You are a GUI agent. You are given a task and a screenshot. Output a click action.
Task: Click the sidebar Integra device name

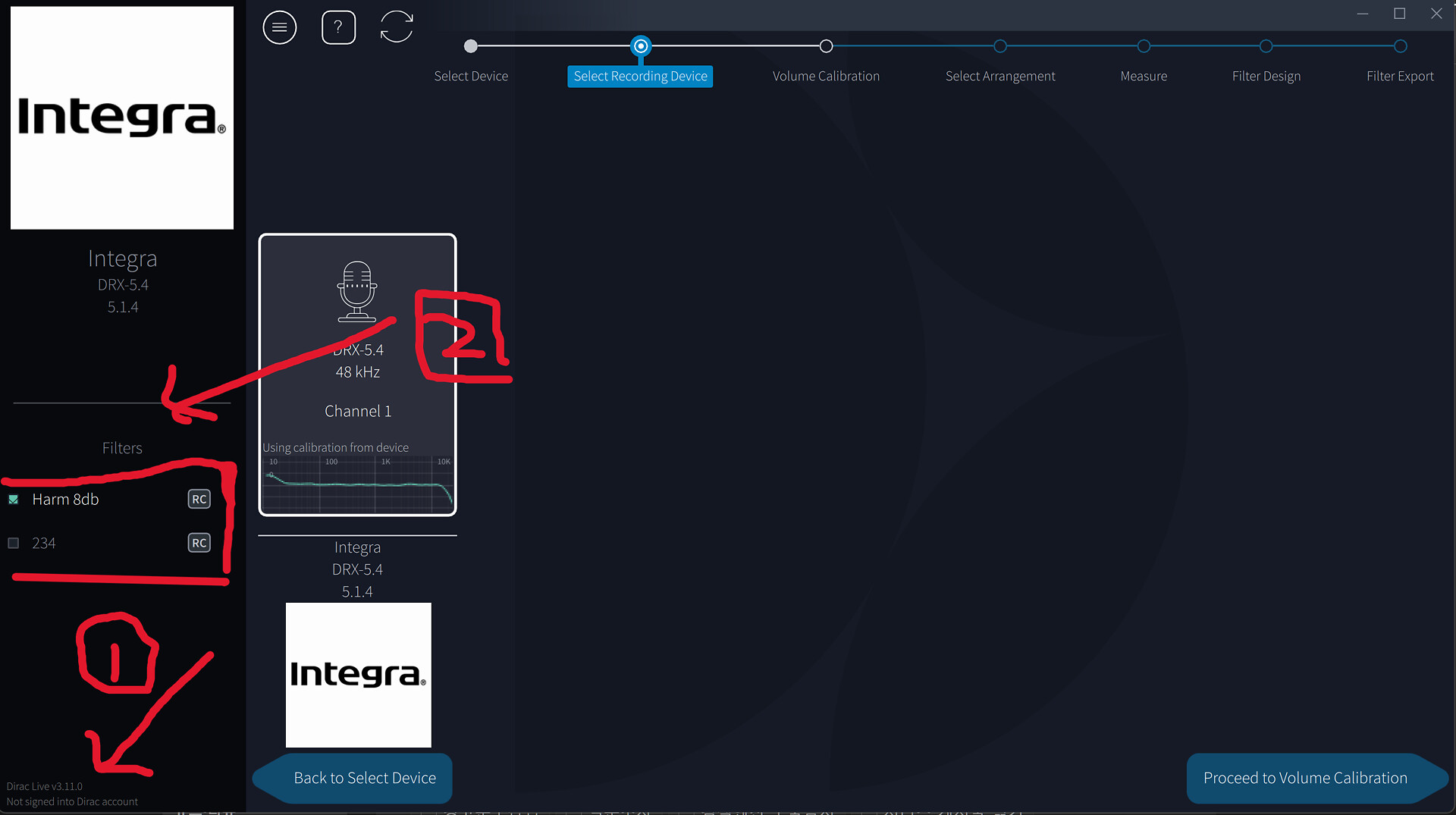123,259
